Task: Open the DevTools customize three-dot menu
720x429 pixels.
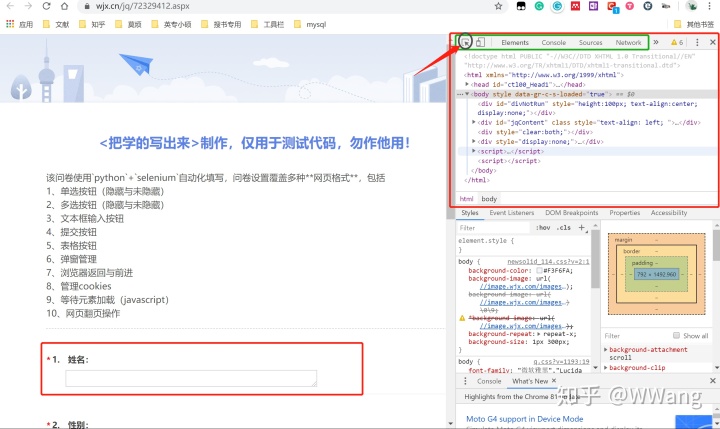Action: [697, 42]
